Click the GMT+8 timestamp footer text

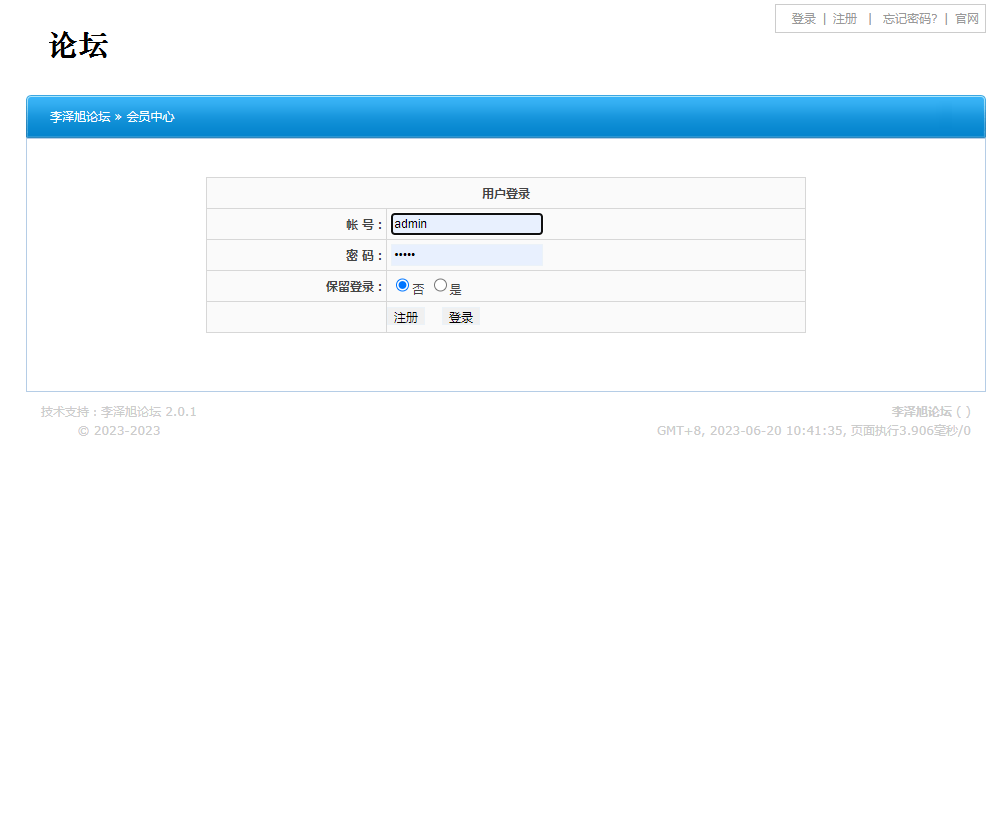pyautogui.click(x=814, y=431)
